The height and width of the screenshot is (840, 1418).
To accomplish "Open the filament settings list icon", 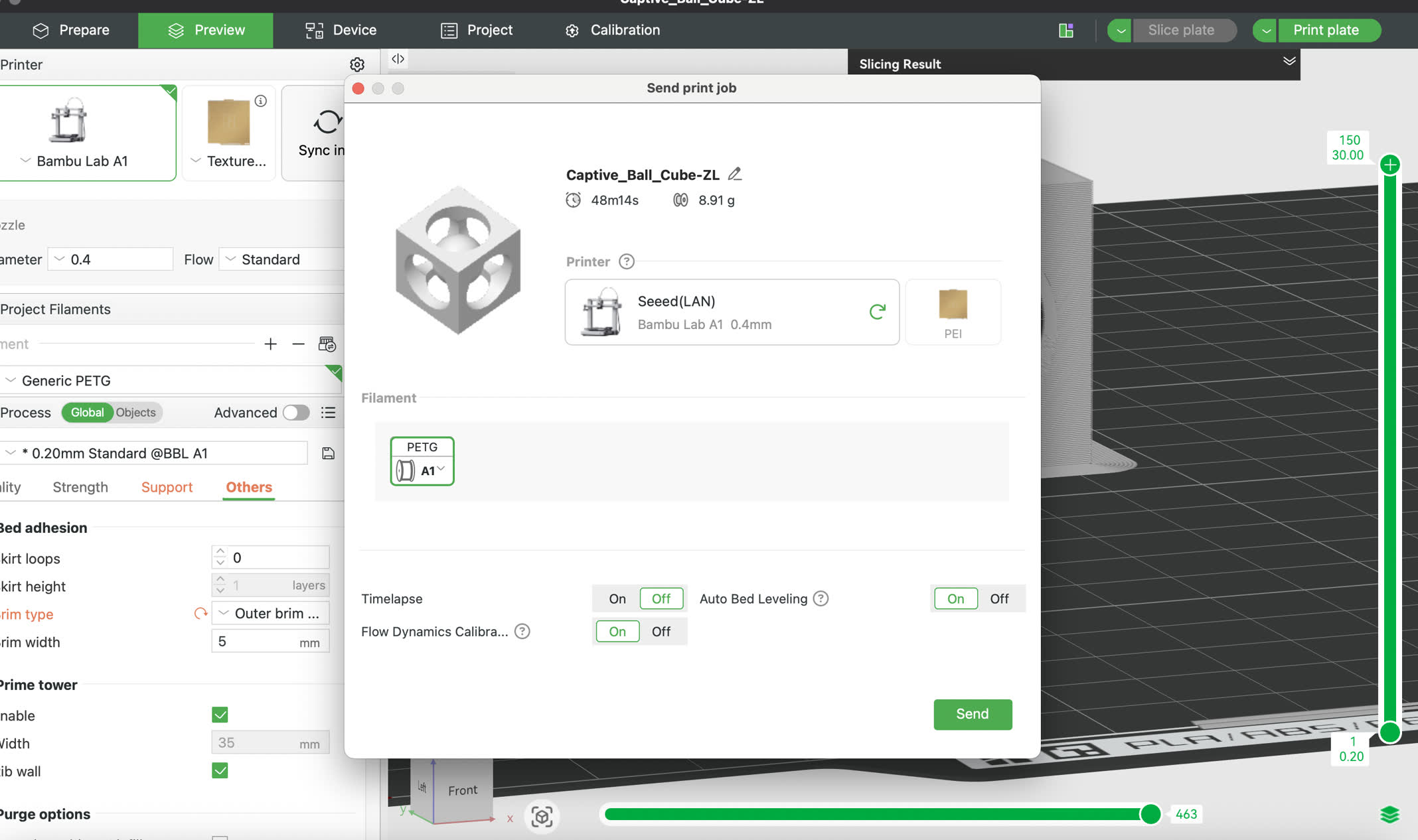I will pyautogui.click(x=327, y=344).
